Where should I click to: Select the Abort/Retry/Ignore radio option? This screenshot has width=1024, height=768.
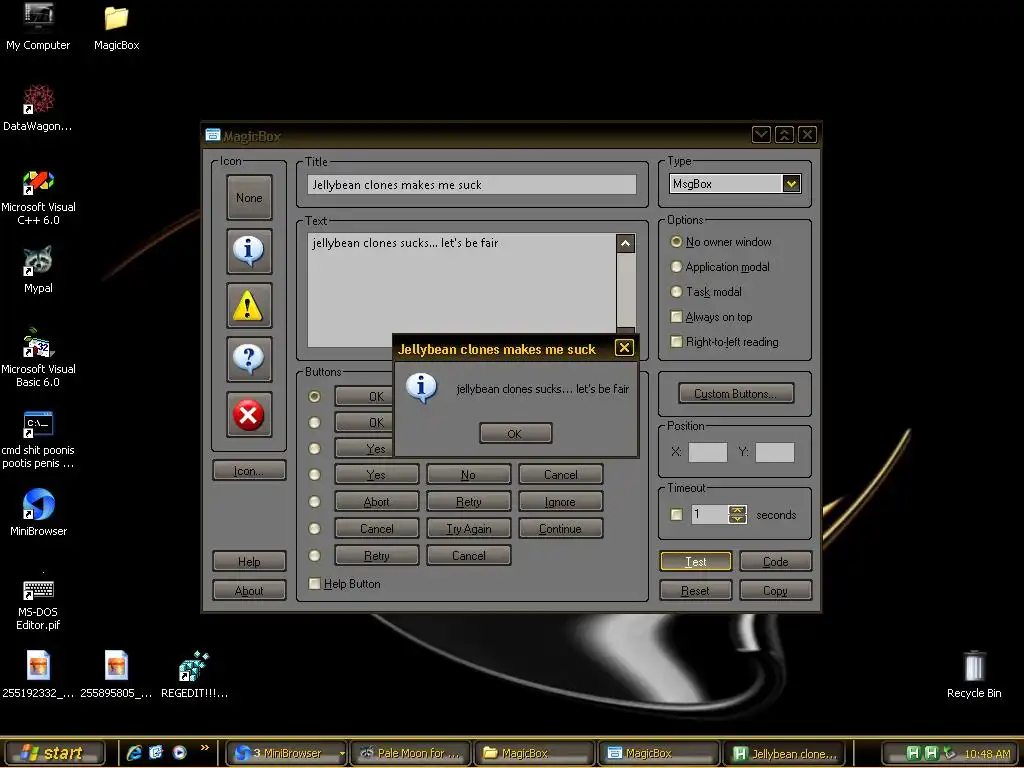315,502
